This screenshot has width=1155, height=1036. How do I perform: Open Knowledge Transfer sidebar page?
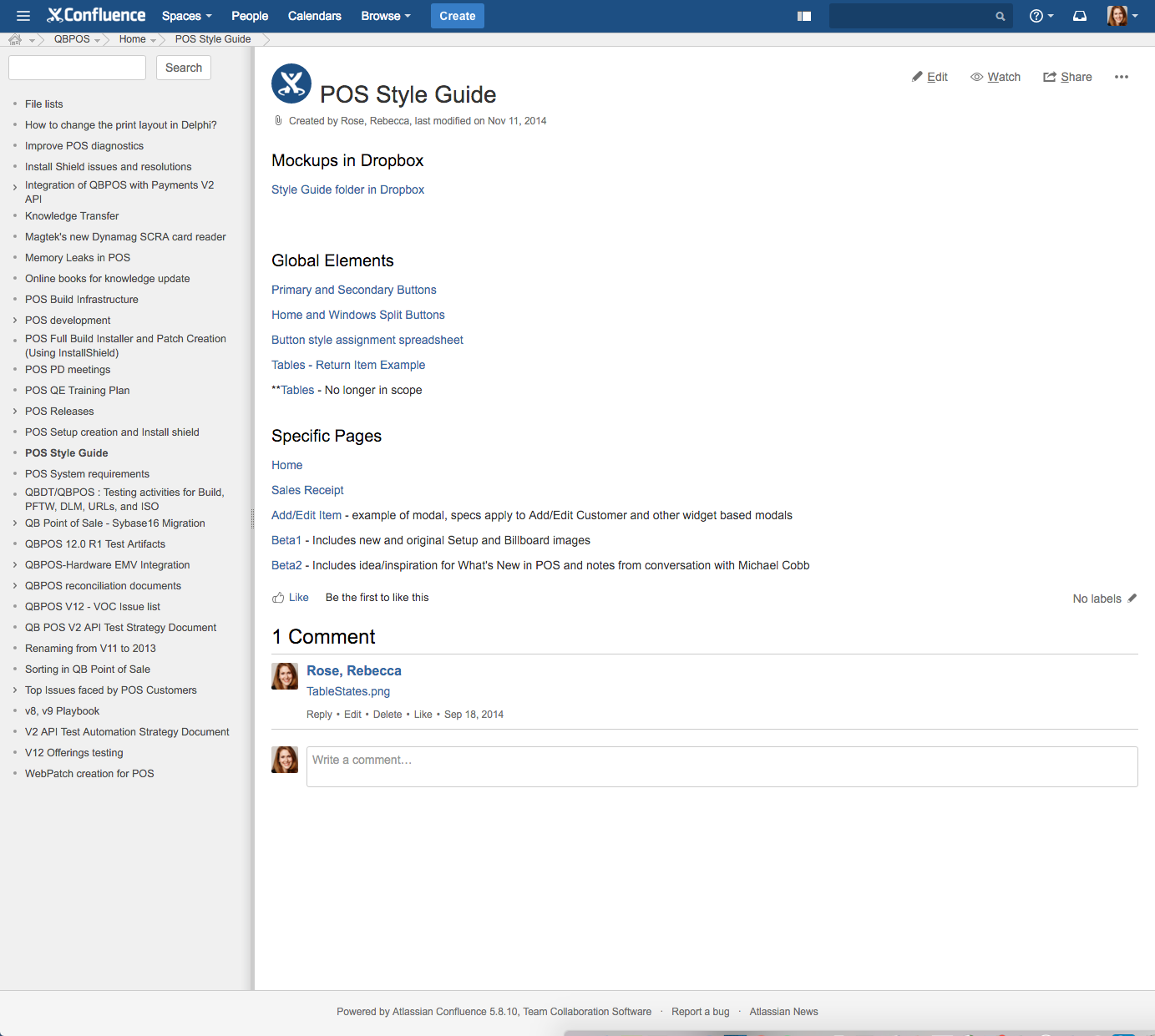tap(72, 216)
